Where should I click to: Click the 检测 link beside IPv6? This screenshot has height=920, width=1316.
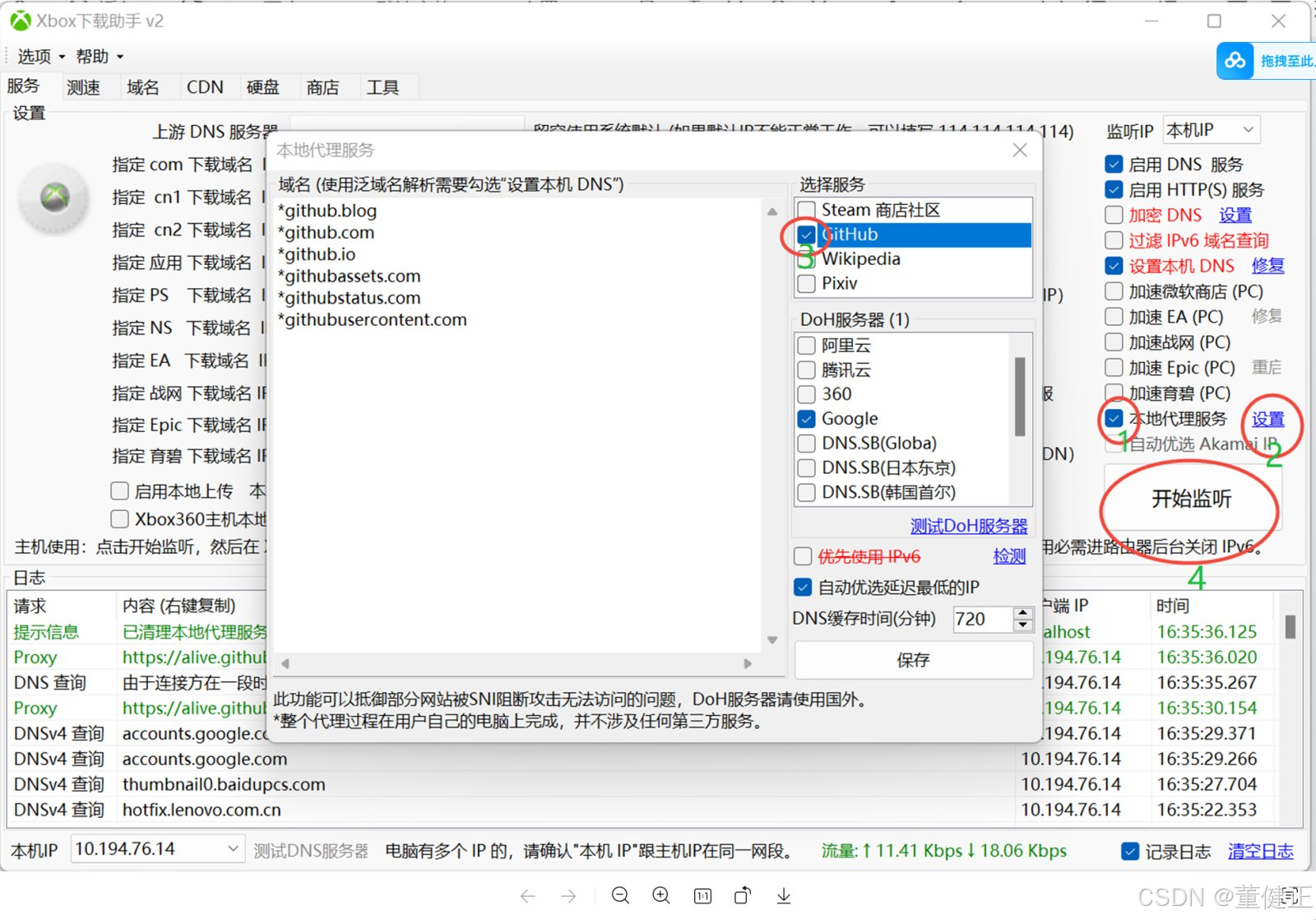[x=1009, y=556]
